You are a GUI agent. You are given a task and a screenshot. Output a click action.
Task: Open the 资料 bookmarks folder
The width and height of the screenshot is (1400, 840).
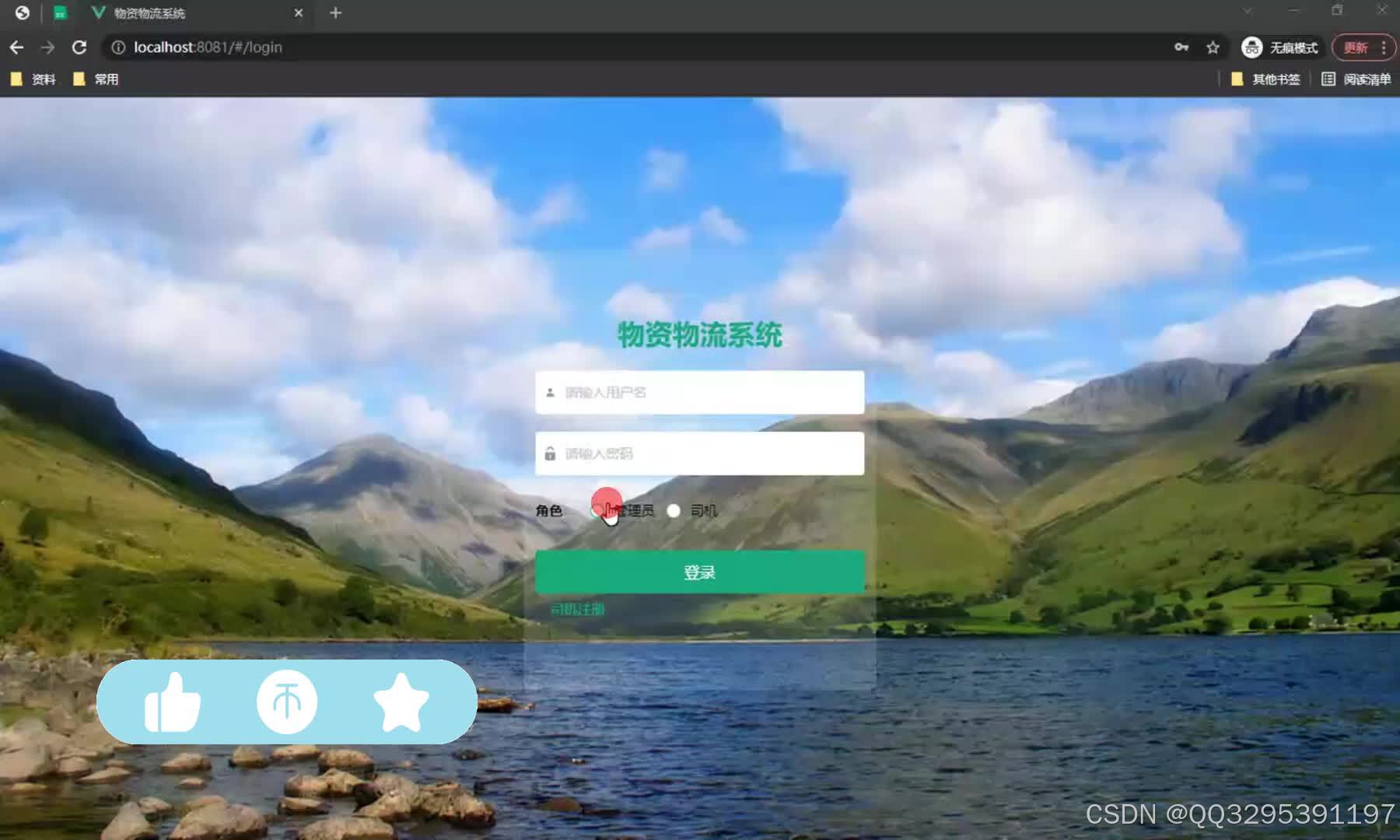(33, 79)
